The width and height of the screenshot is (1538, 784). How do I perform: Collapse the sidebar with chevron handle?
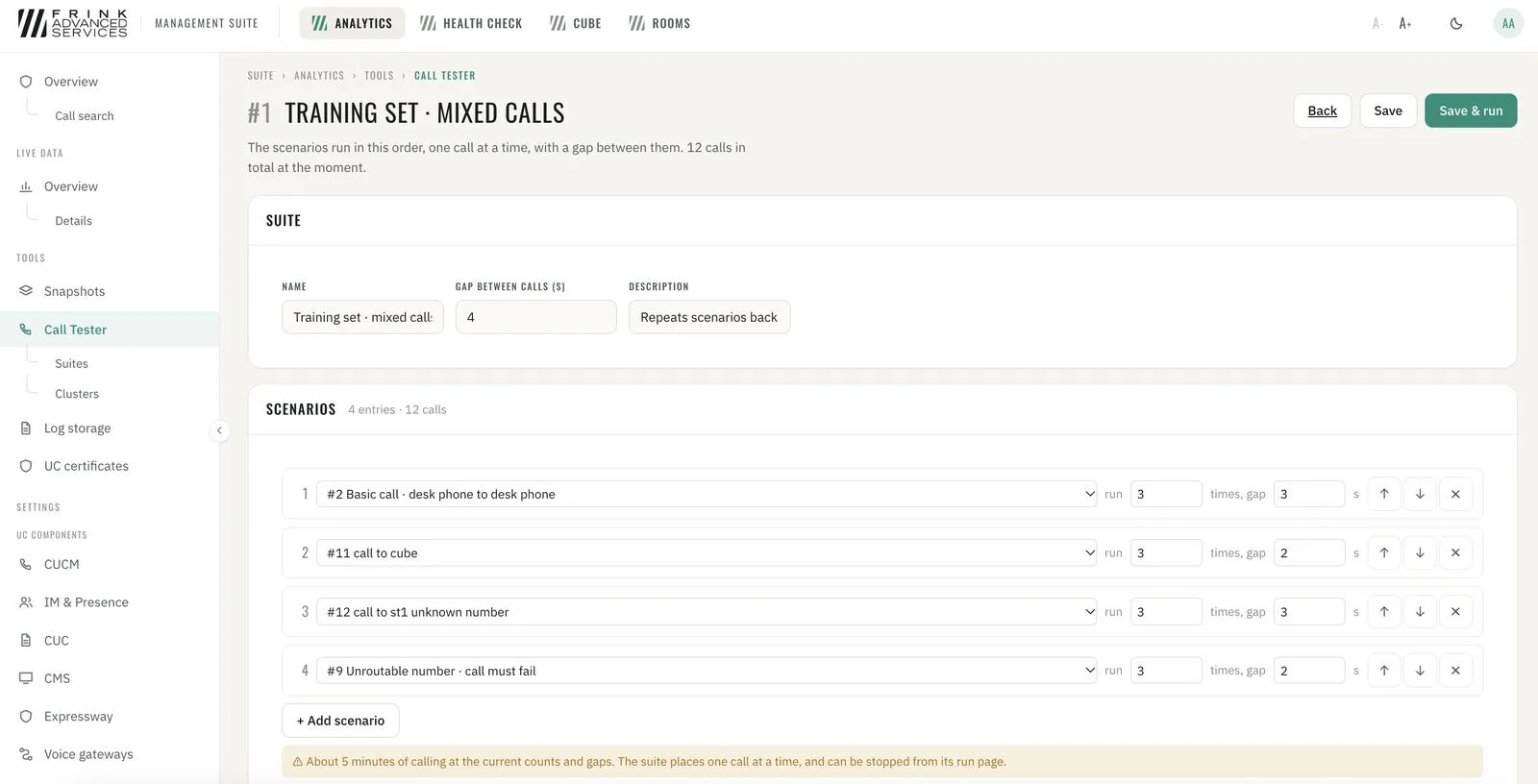click(219, 430)
